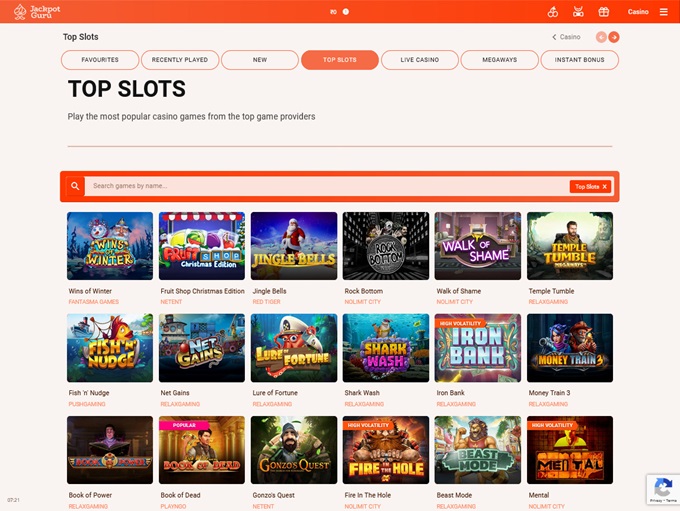The height and width of the screenshot is (511, 680).
Task: Go to the Megaways tab
Action: pyautogui.click(x=500, y=60)
